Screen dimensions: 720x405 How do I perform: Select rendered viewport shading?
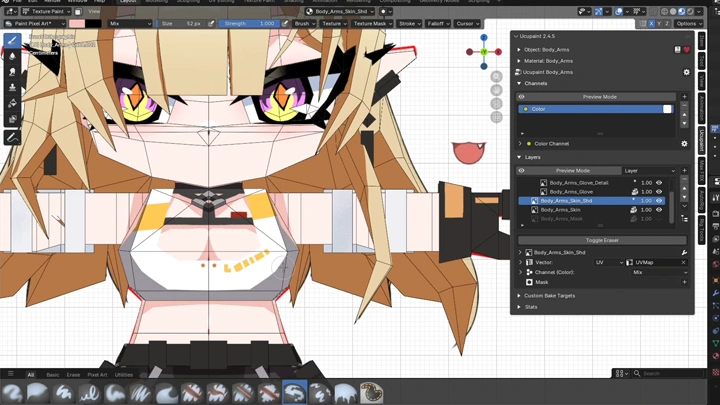690,11
